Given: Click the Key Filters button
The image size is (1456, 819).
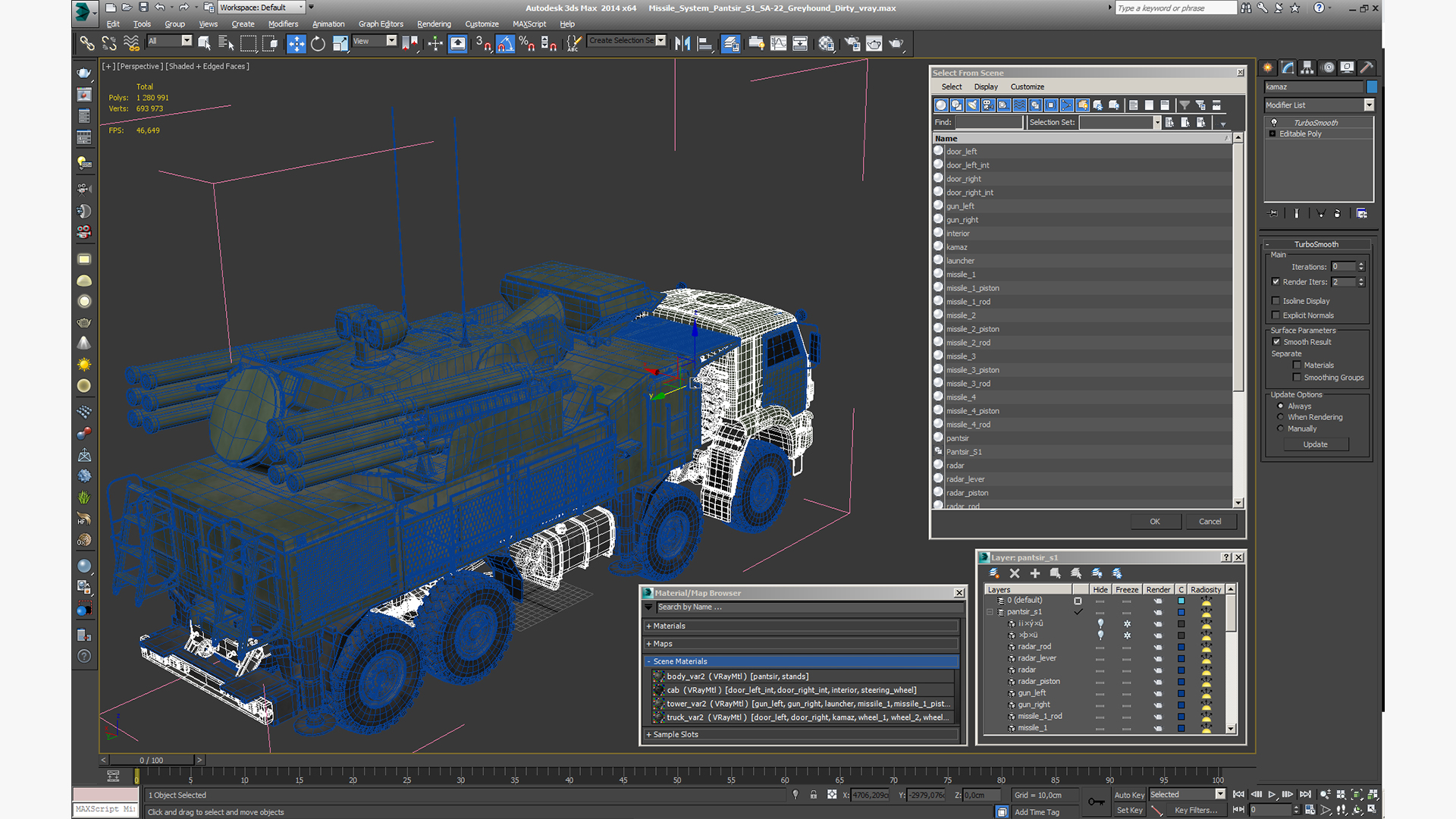Looking at the screenshot, I should point(1196,811).
